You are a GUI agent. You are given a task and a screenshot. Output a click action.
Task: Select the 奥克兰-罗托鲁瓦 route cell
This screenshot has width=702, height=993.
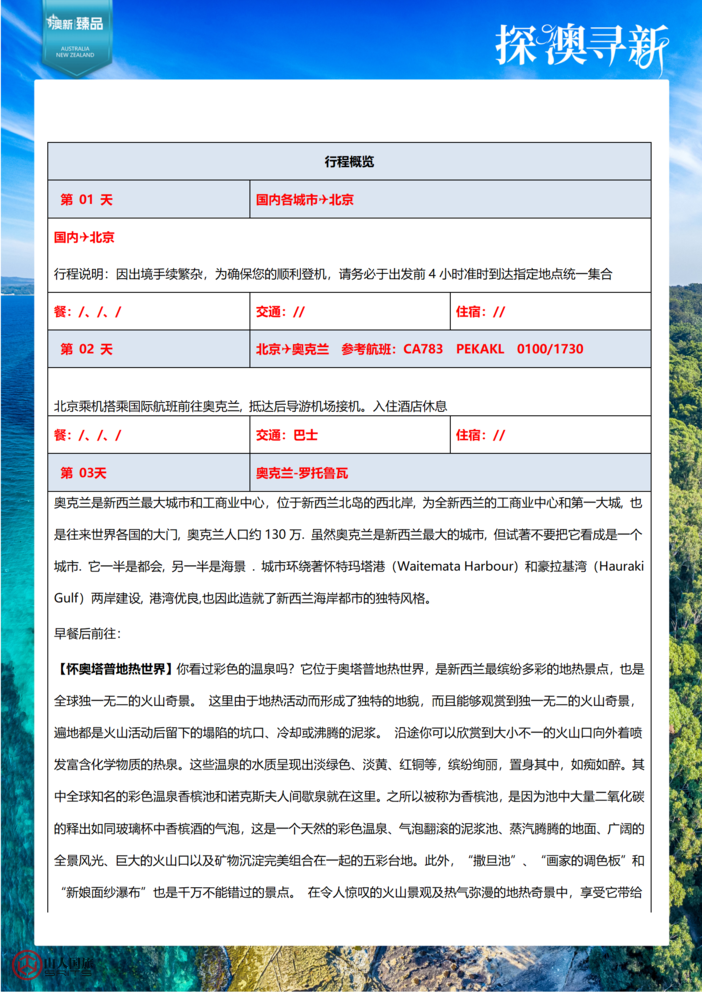click(x=450, y=473)
